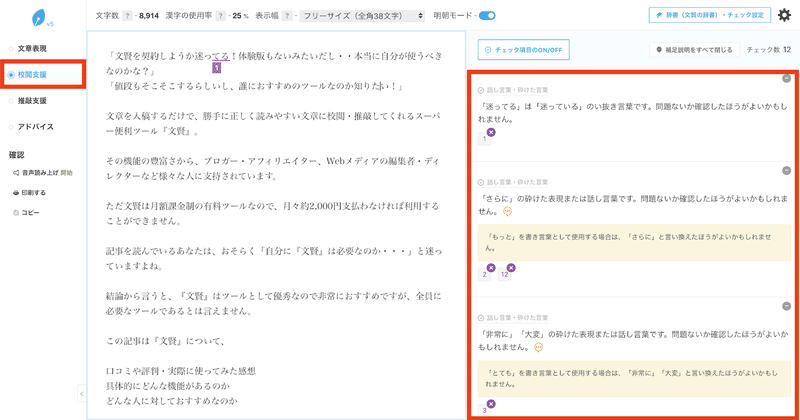The image size is (800, 420).
Task: Dismiss check 12 with purple X icon
Action: tap(511, 268)
